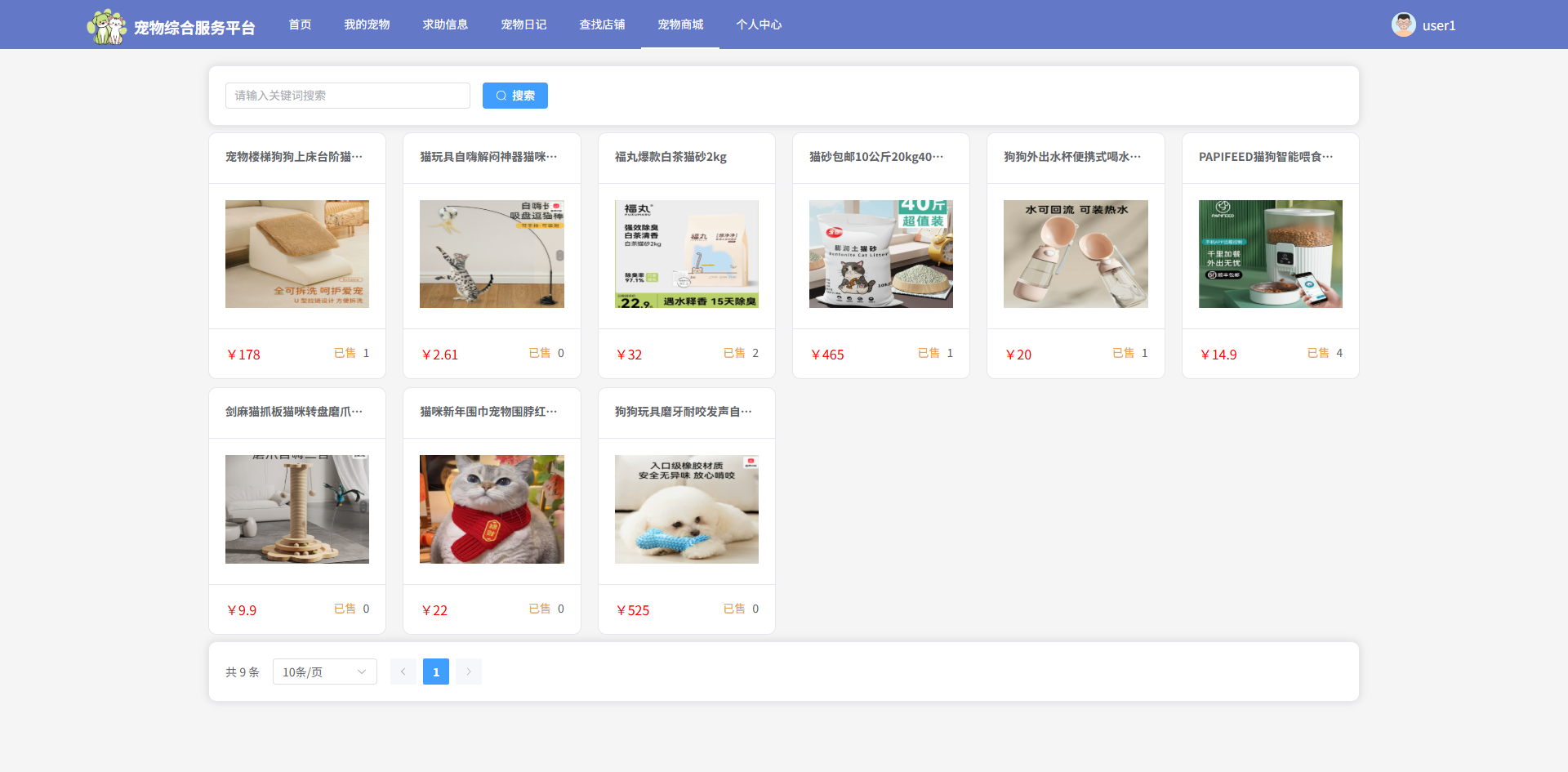This screenshot has height=772, width=1568.
Task: Open the 福丸 white tea cat litter image
Action: pos(687,254)
